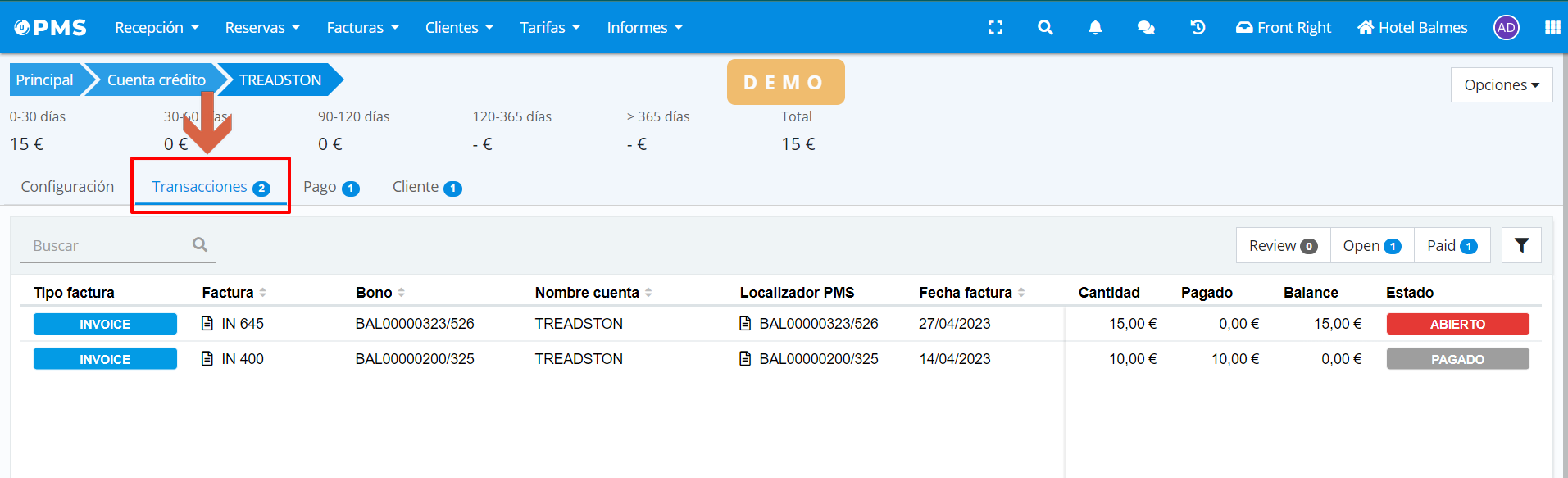The image size is (1568, 478).
Task: Expand the Opciones dropdown
Action: click(1501, 85)
